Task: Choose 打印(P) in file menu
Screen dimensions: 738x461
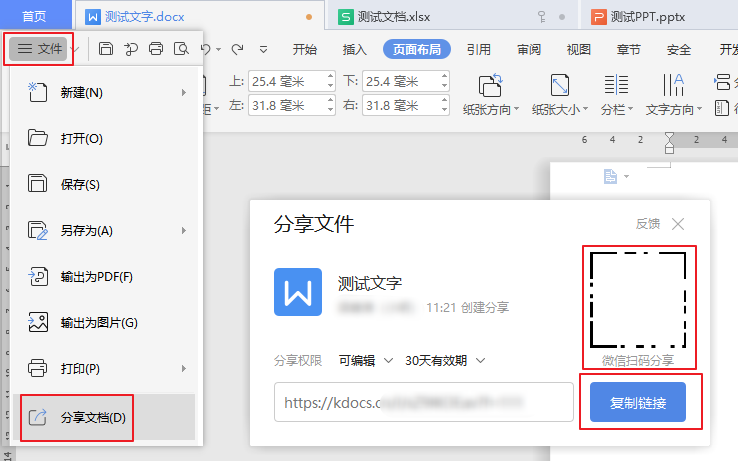Action: pos(104,368)
